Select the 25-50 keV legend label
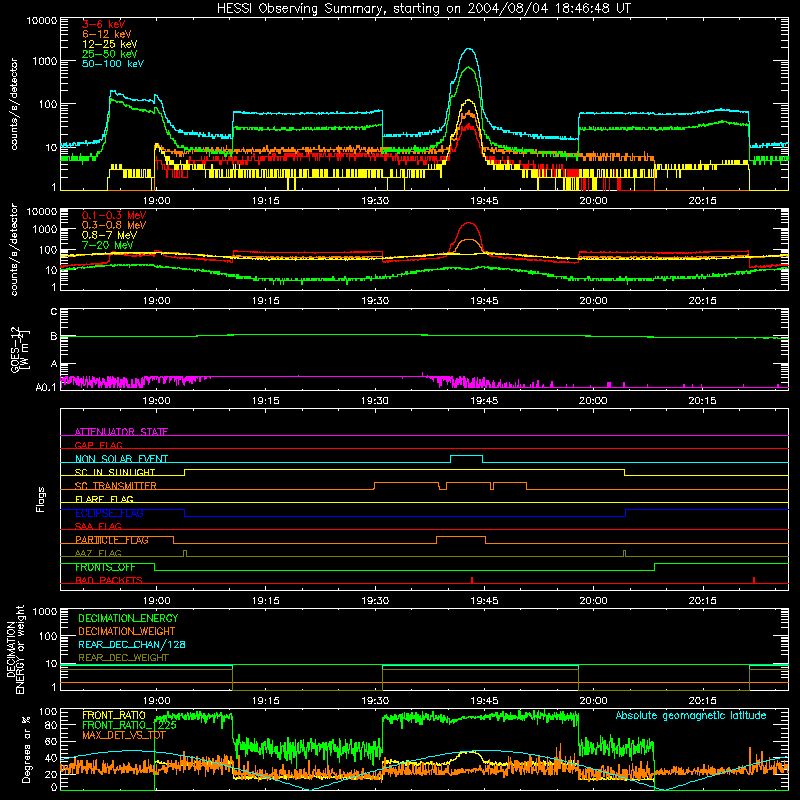Image resolution: width=800 pixels, height=800 pixels. [109, 54]
